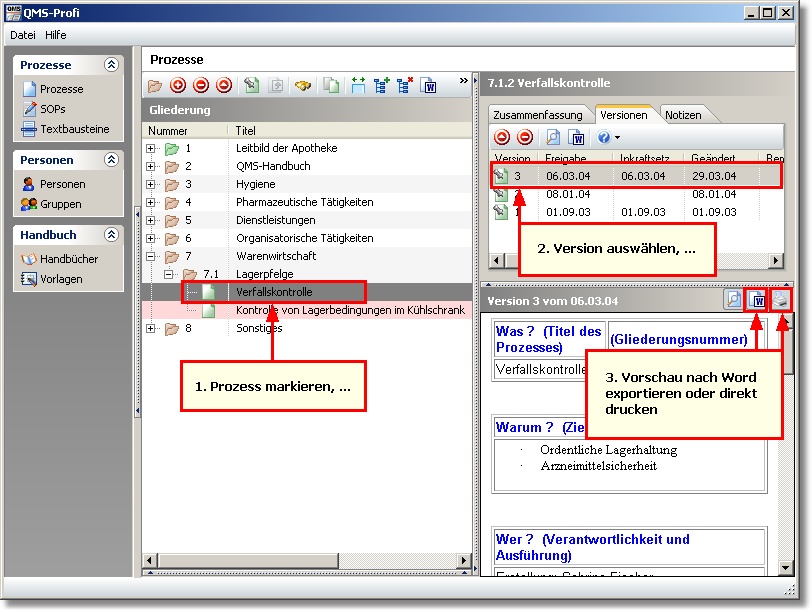Switch to the Zusammenfassung tab
Viewport: 812px width, 612px height.
[537, 115]
